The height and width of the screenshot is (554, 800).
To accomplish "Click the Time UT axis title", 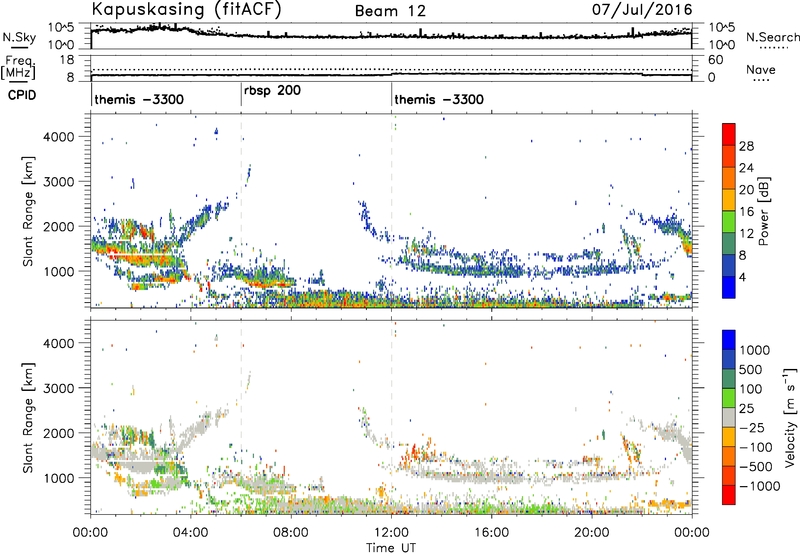I will pos(391,548).
